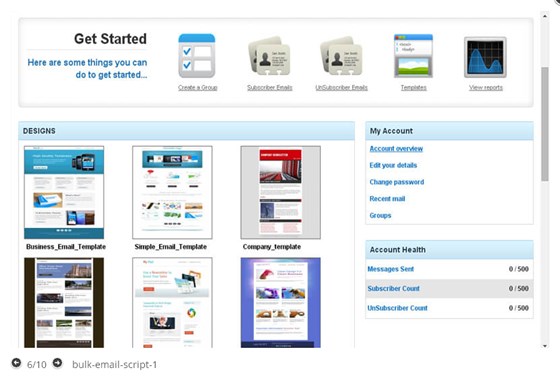Screen dimensions: 560x380
Task: Open Recent mail link
Action: point(387,199)
